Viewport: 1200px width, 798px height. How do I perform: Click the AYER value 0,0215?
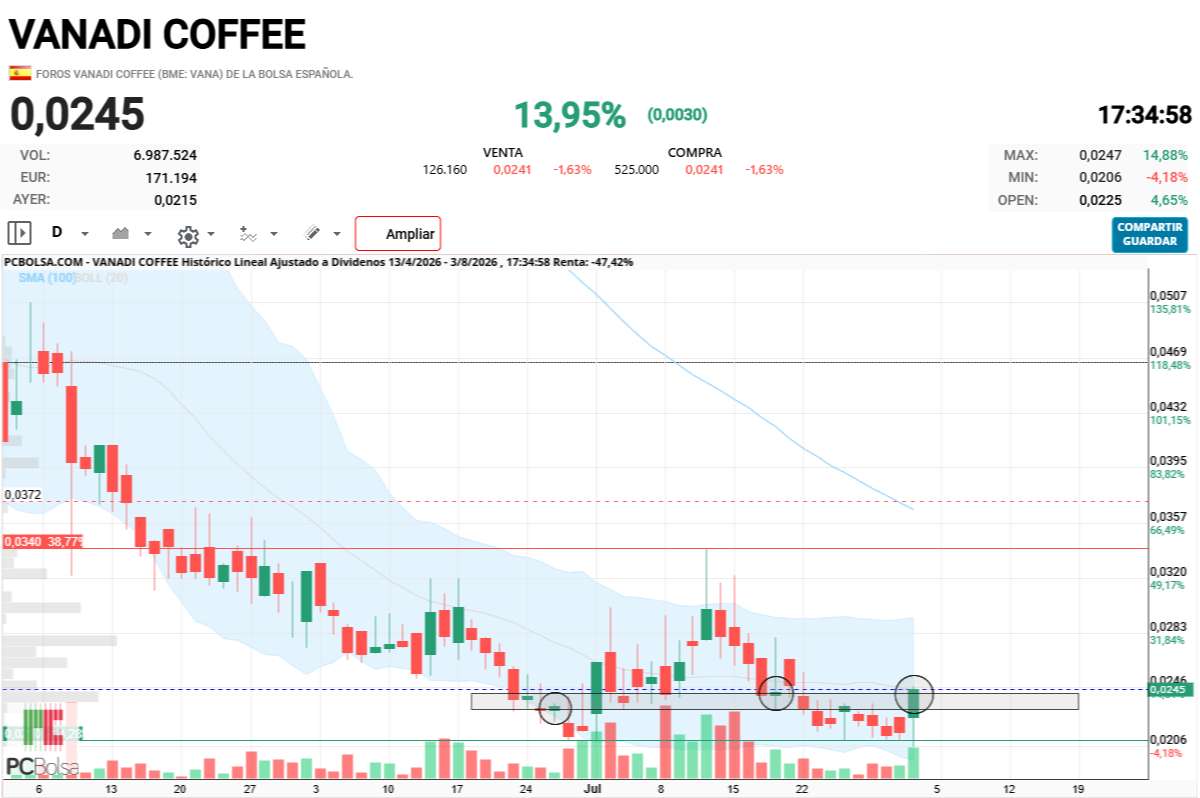tap(176, 199)
